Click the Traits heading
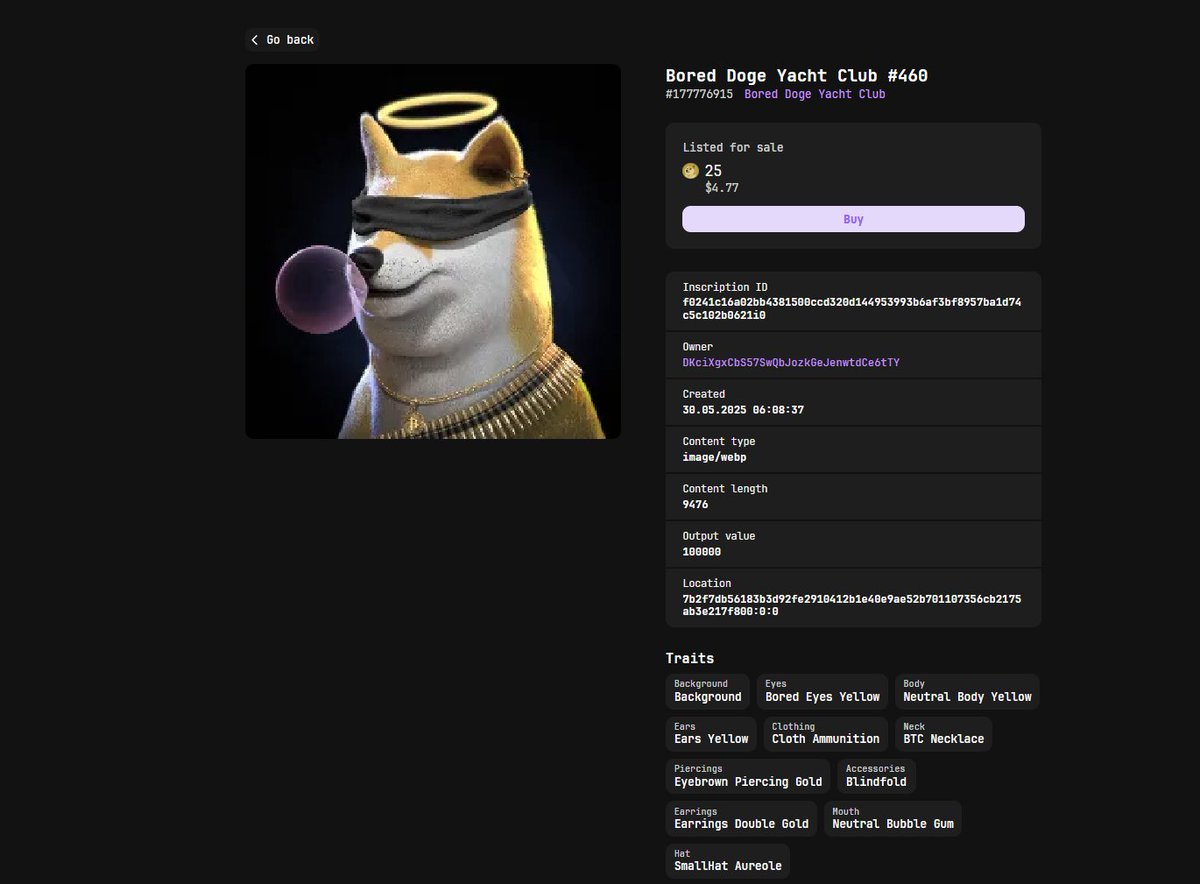Screen dimensions: 1200x884 (690, 658)
